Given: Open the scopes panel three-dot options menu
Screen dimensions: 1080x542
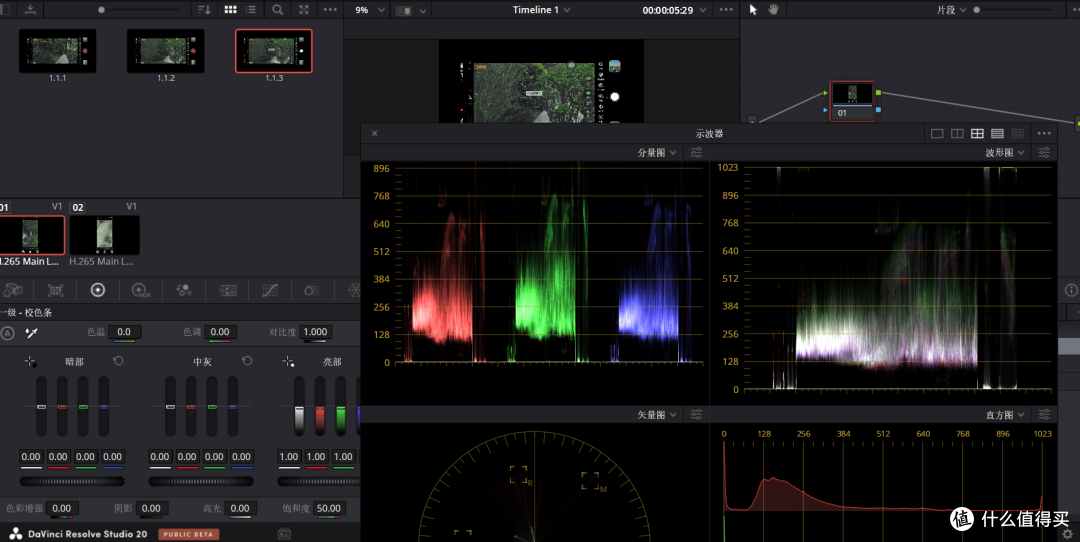Looking at the screenshot, I should pos(1044,134).
